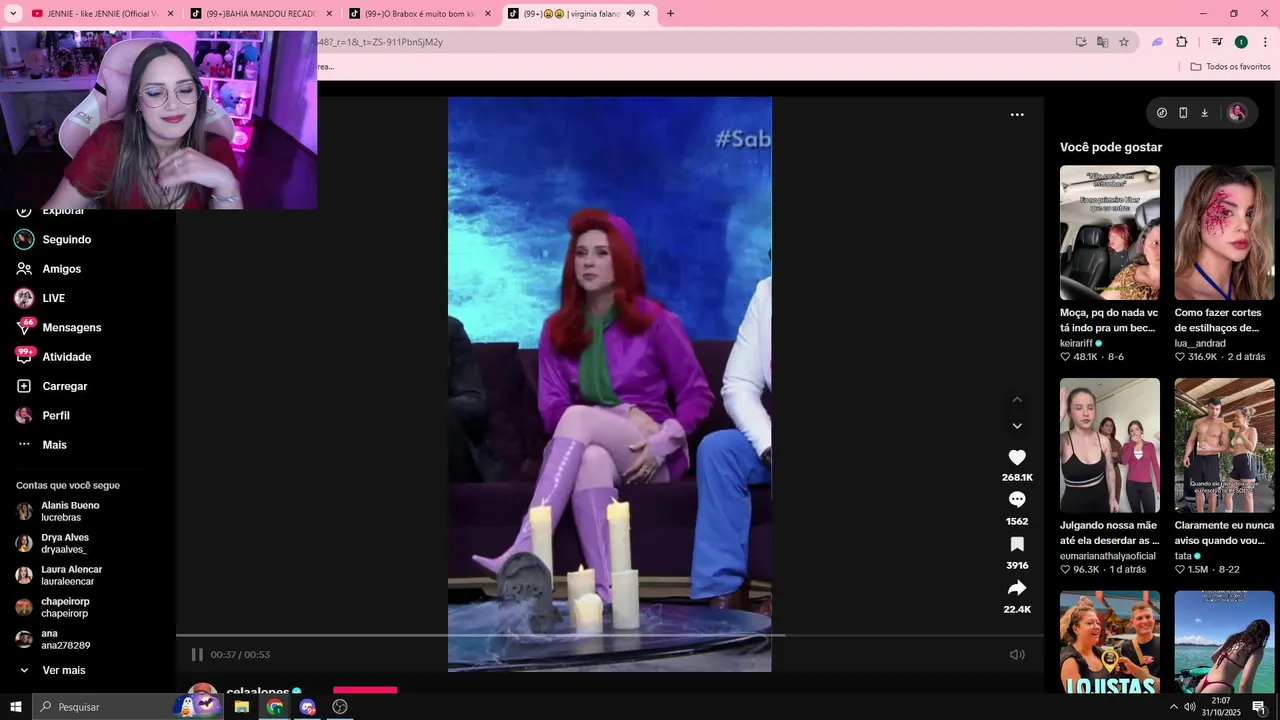Go to the previous video up arrow
Image resolution: width=1280 pixels, height=720 pixels.
tap(1017, 399)
